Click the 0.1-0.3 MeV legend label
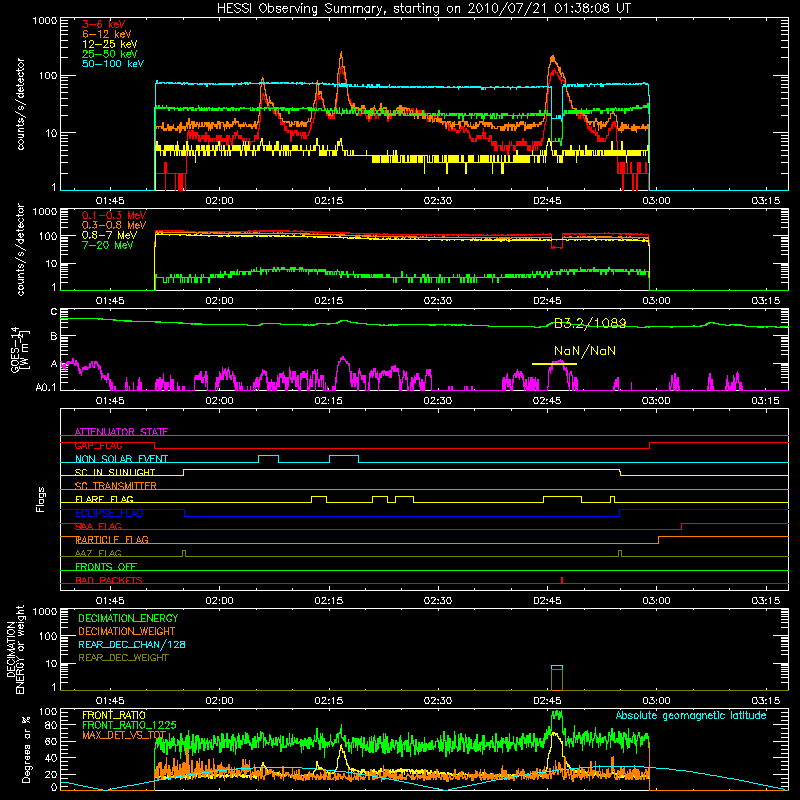Image resolution: width=800 pixels, height=800 pixels. [x=114, y=215]
